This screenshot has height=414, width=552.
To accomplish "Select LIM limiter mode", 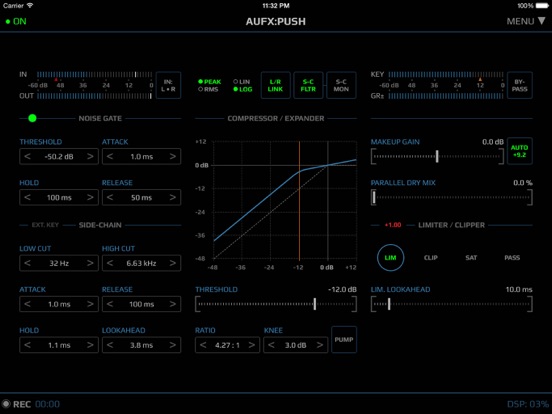I will tap(390, 258).
